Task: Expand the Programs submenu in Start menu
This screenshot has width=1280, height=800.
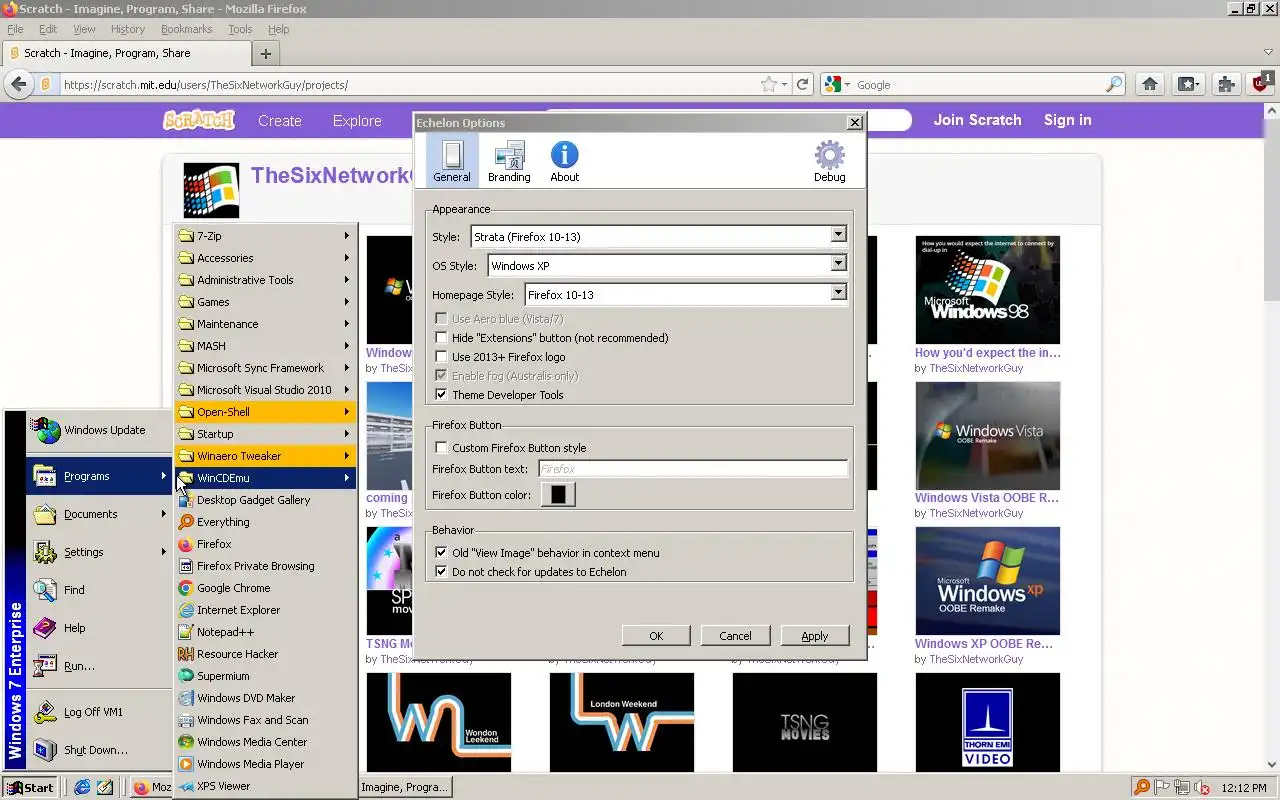Action: (x=99, y=476)
